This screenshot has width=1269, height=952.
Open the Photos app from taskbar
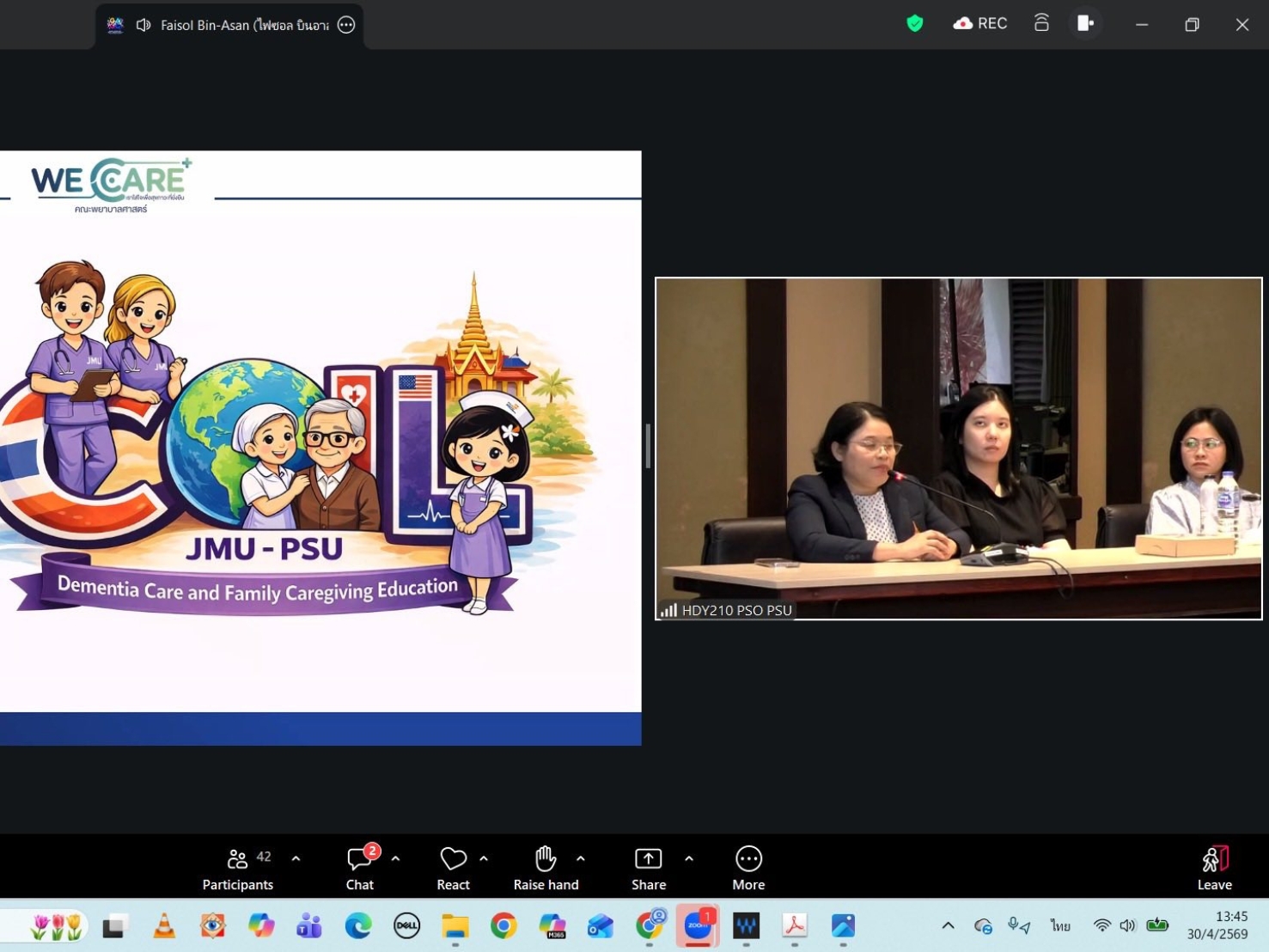click(843, 926)
